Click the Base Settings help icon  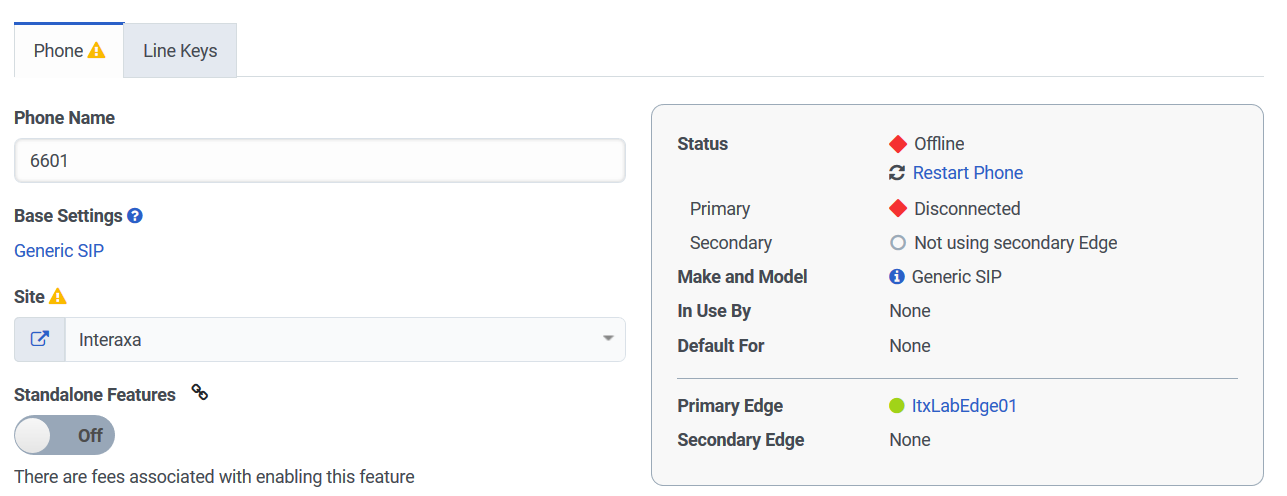(x=135, y=216)
